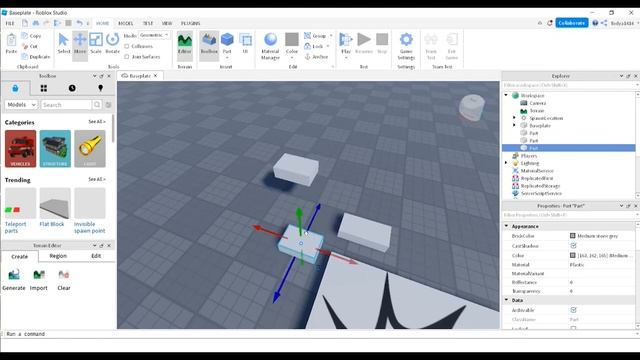Screen dimensions: 640x360
Task: Collapse the Workspace tree node
Action: [x=506, y=95]
